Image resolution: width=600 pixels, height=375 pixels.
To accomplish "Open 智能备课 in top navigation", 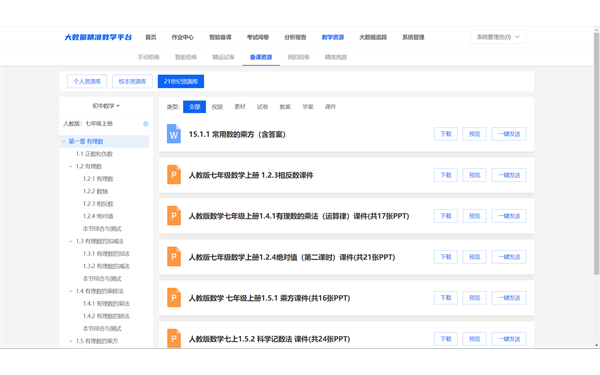I will point(220,37).
